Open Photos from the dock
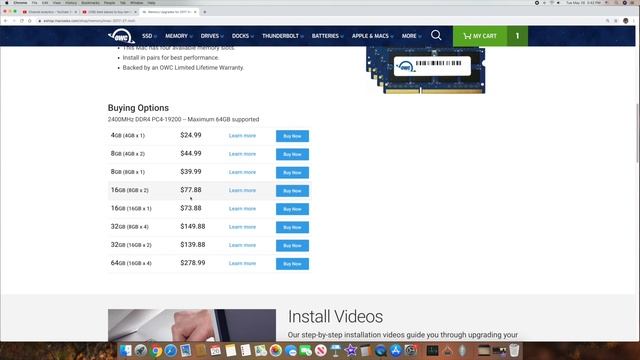This screenshot has height=360, width=640. [276, 351]
